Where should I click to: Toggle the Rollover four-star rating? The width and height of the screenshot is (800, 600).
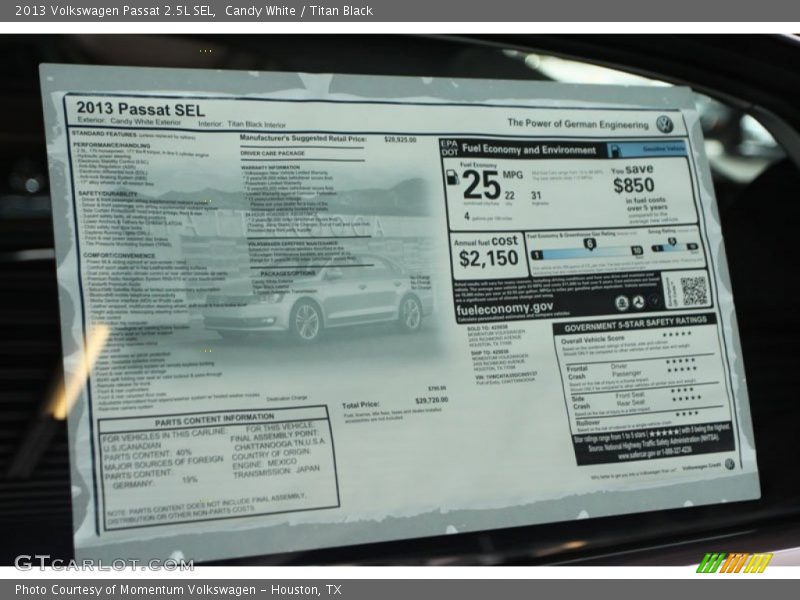(685, 415)
